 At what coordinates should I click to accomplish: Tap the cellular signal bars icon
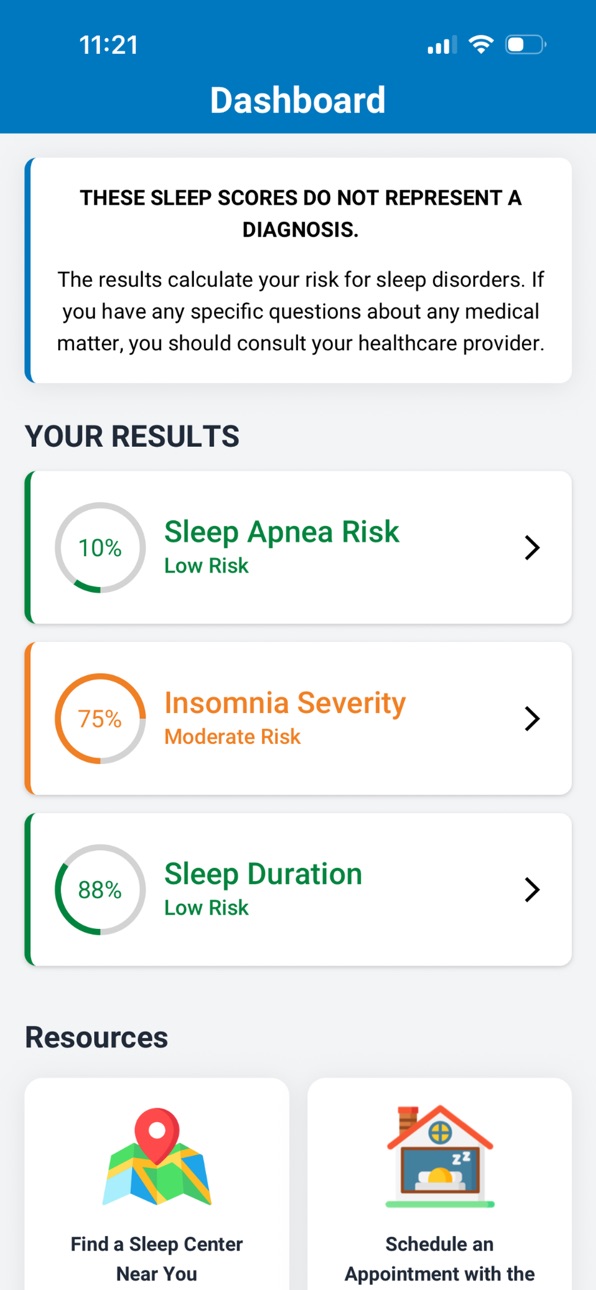point(441,45)
